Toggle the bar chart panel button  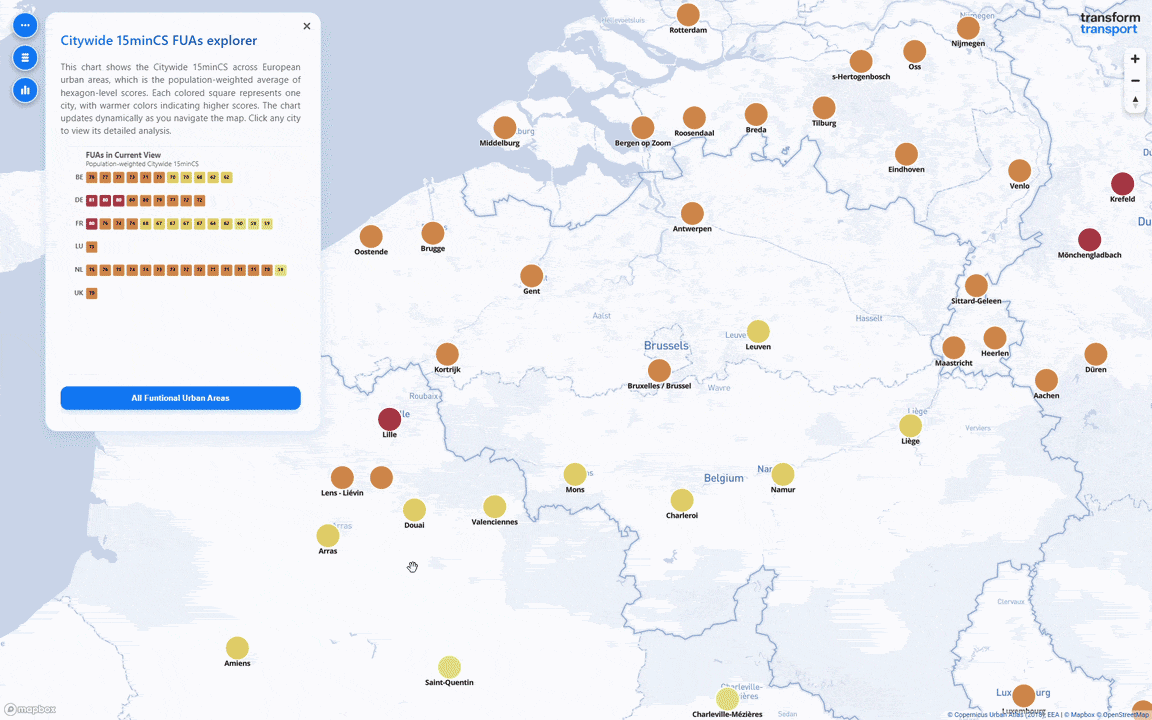[x=25, y=90]
